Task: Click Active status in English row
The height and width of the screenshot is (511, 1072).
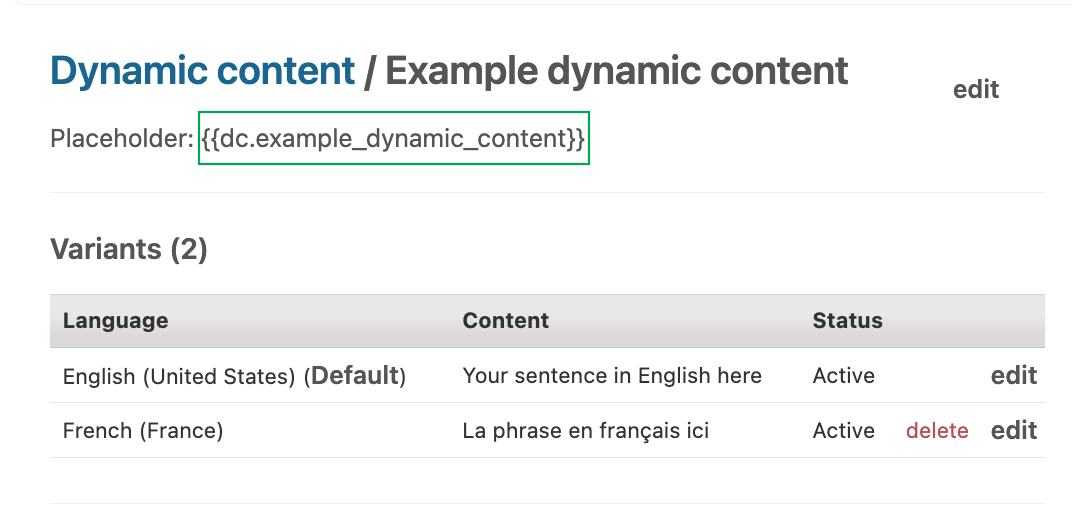Action: point(844,376)
